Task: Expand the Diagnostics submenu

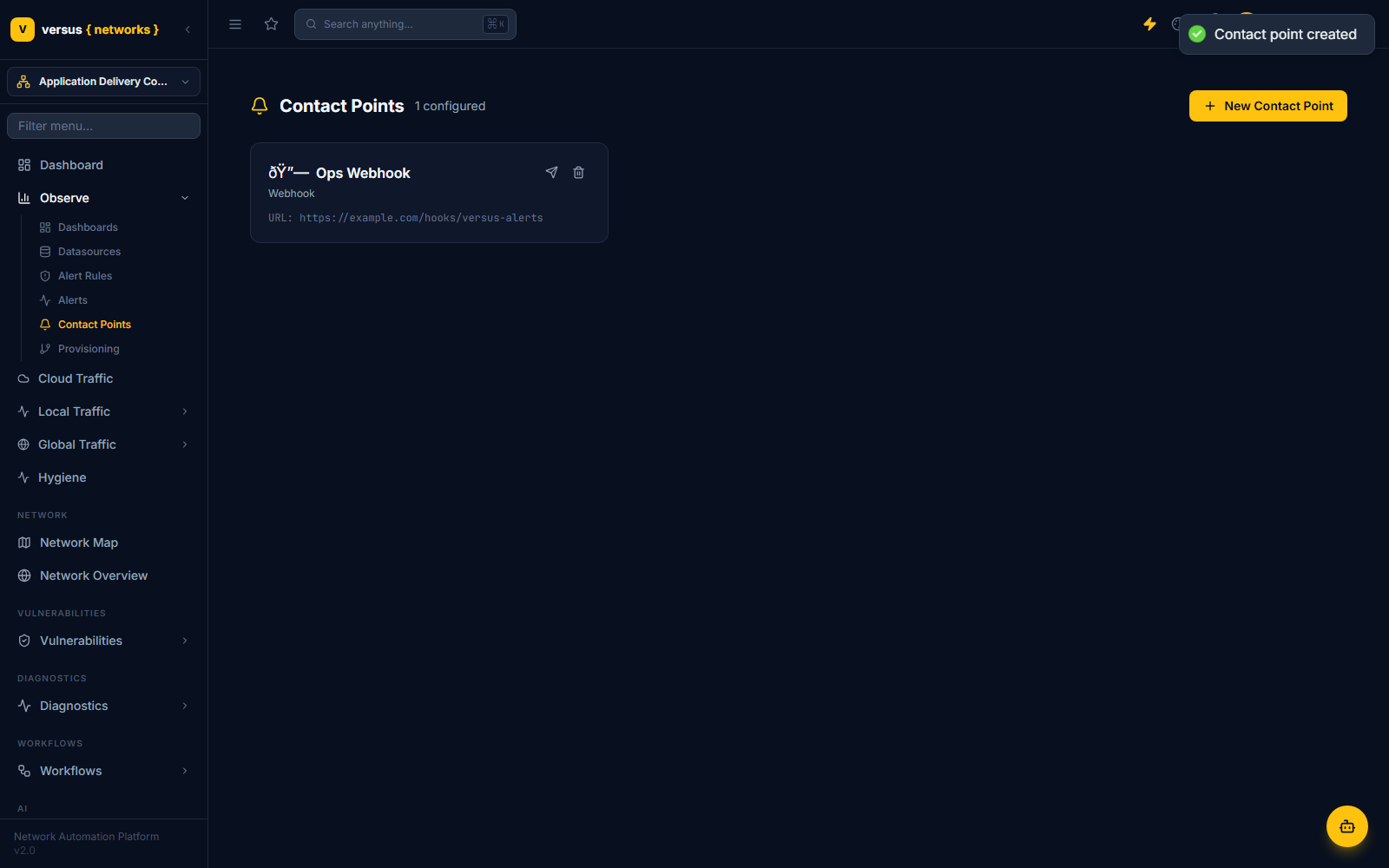Action: coord(185,706)
